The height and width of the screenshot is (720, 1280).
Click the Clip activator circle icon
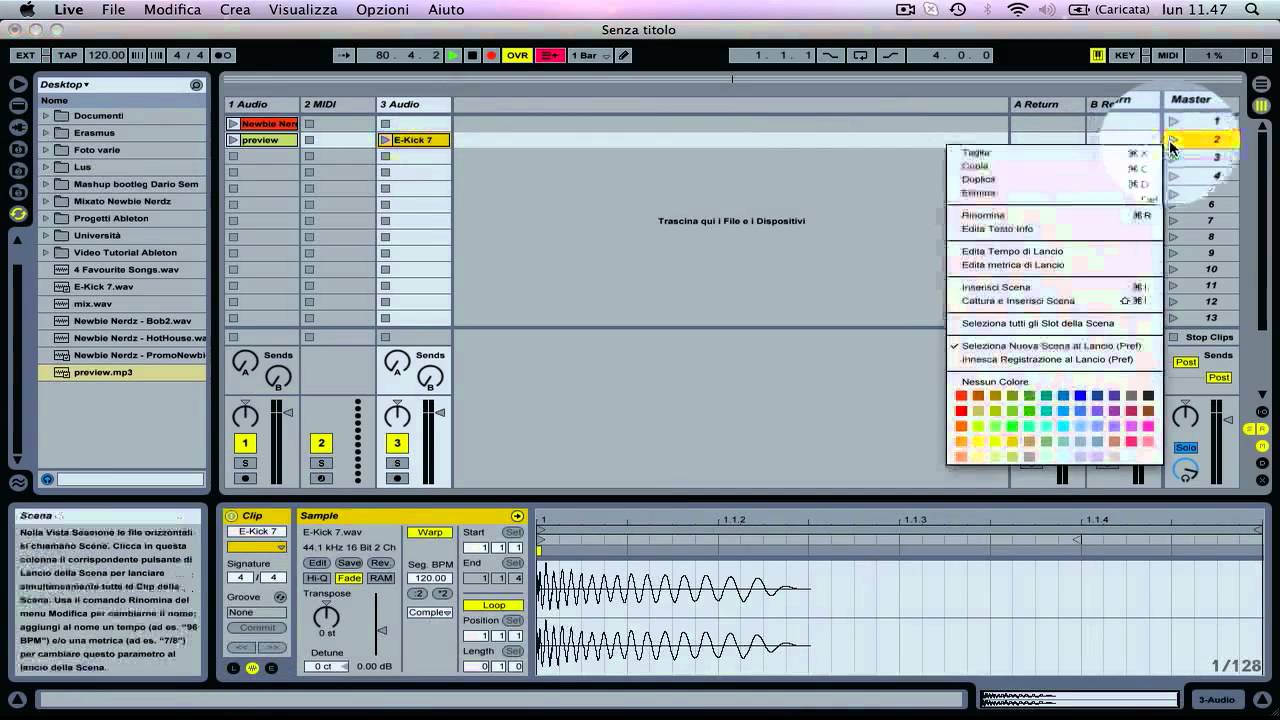click(232, 516)
